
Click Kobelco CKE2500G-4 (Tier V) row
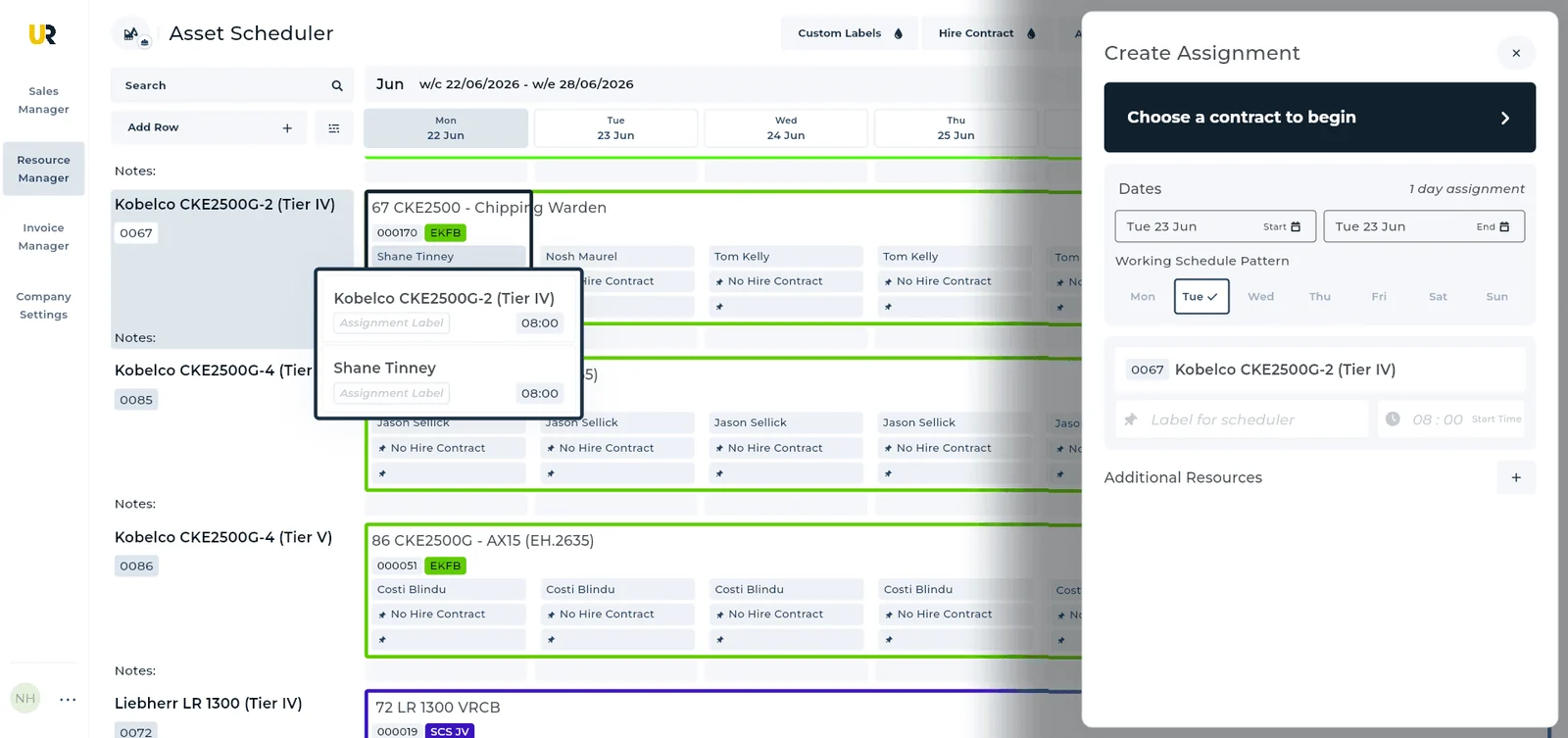[223, 537]
